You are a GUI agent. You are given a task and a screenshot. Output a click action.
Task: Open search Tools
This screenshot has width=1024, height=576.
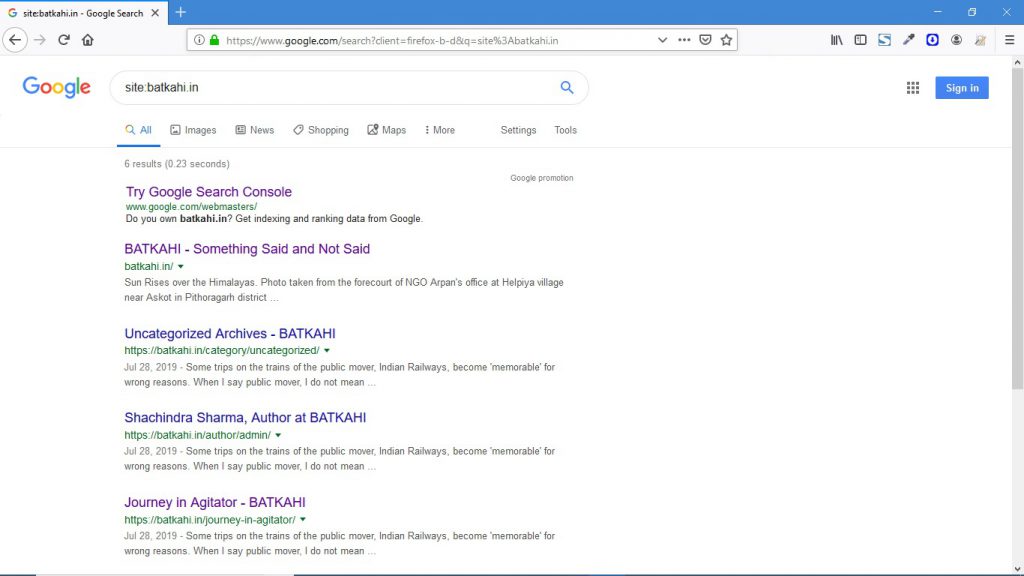pyautogui.click(x=566, y=130)
